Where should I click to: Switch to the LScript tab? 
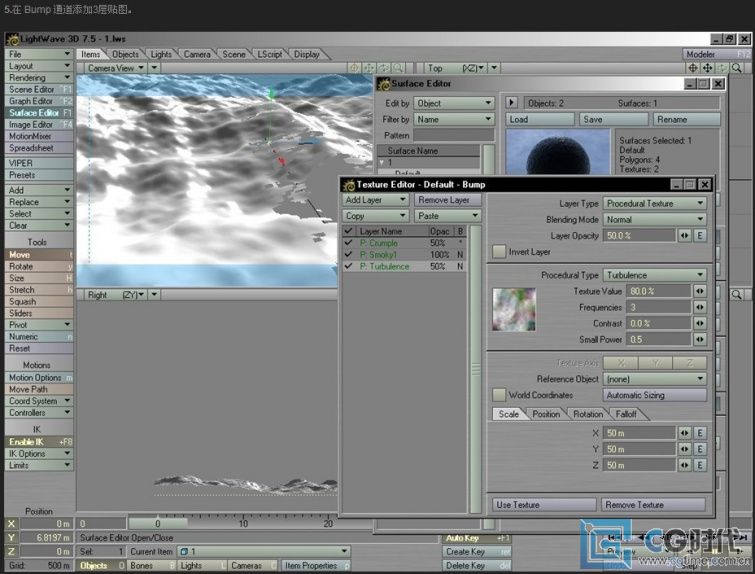coord(270,54)
